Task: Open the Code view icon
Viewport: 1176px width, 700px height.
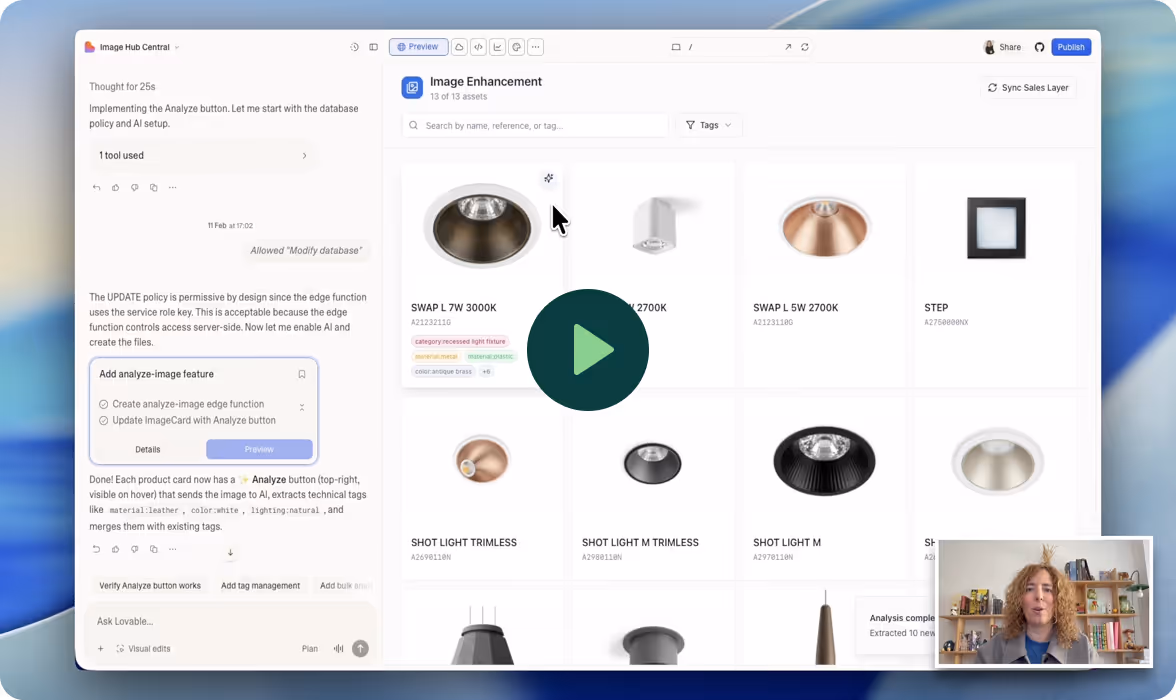Action: coord(478,47)
